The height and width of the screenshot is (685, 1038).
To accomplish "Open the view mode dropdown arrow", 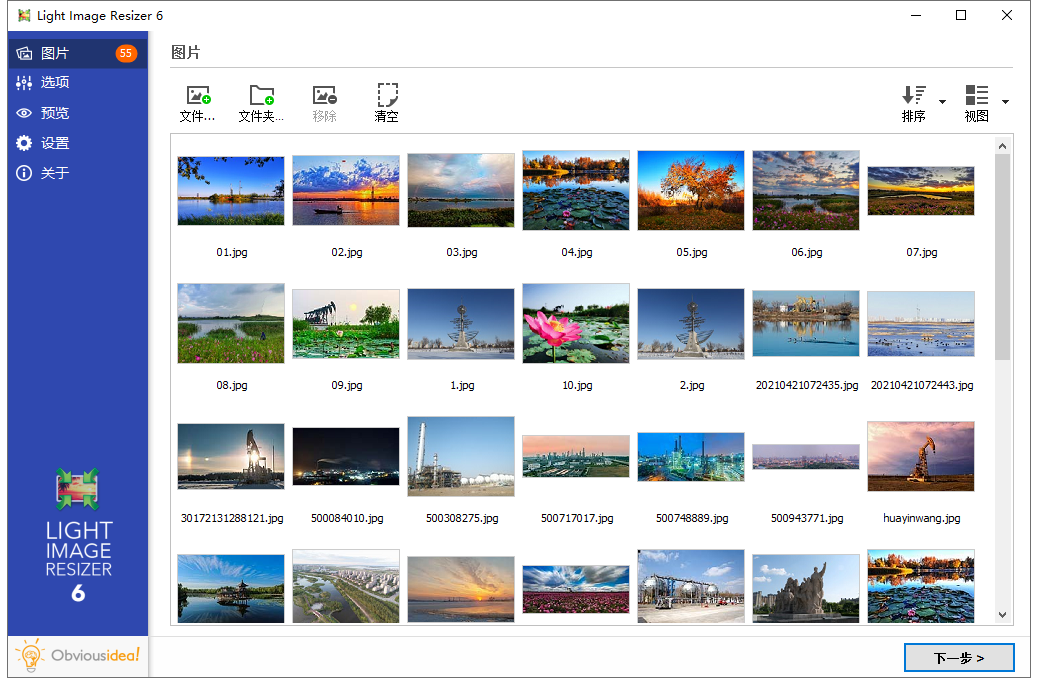I will [x=1005, y=101].
